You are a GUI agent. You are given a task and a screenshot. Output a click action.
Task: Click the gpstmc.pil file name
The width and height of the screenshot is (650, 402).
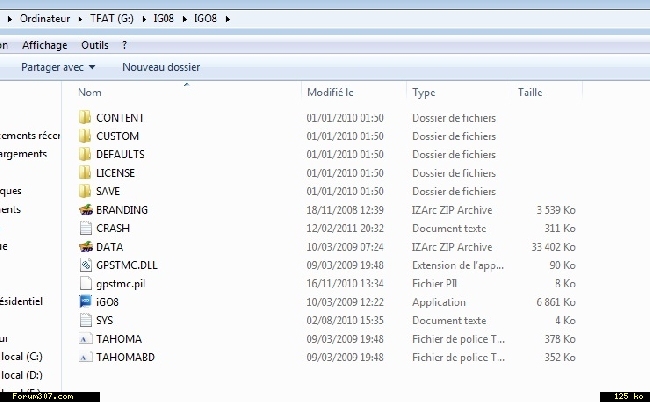click(x=121, y=284)
